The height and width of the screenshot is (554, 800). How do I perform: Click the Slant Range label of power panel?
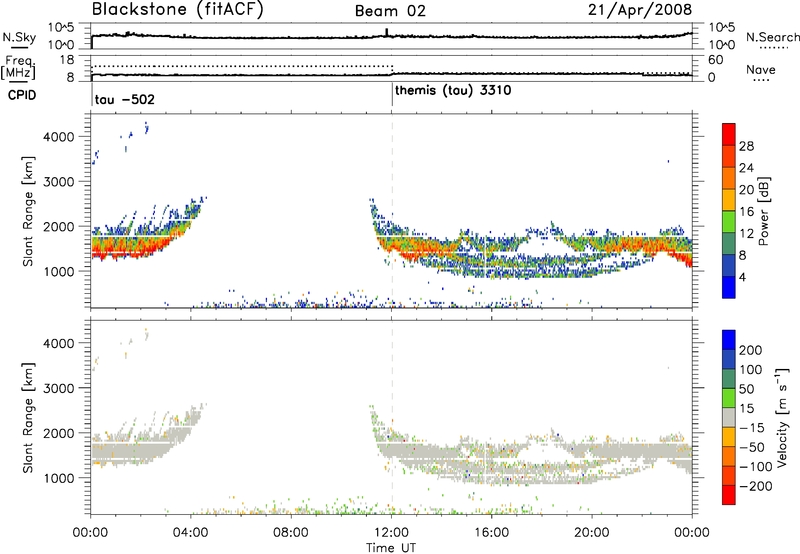27,211
